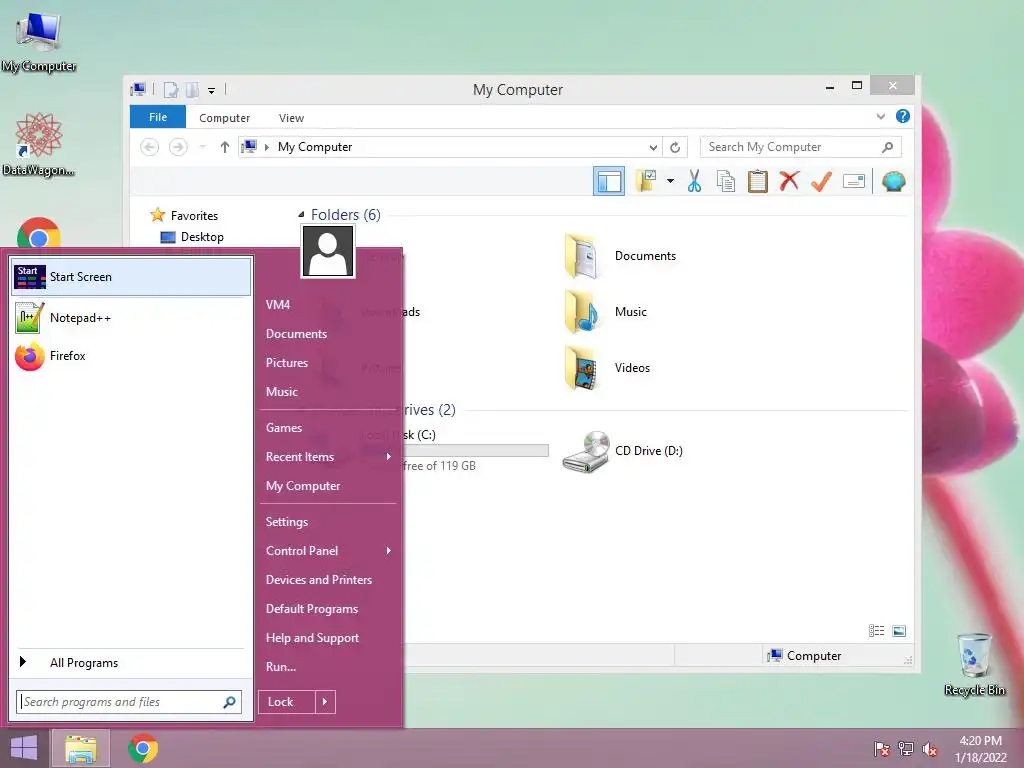Viewport: 1024px width, 768px height.
Task: Click the muted volume tray icon
Action: coord(930,749)
